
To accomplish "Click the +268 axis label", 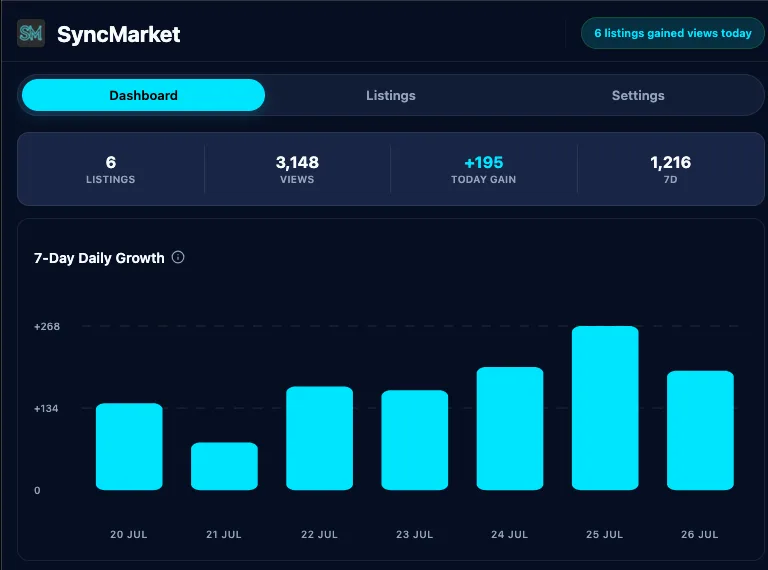I will click(x=47, y=326).
